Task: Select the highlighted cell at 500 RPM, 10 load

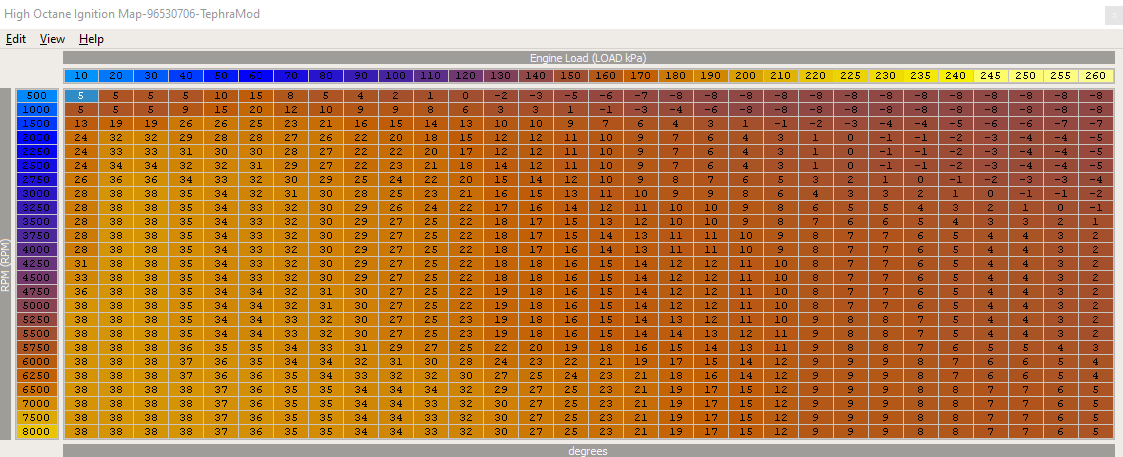Action: click(81, 96)
